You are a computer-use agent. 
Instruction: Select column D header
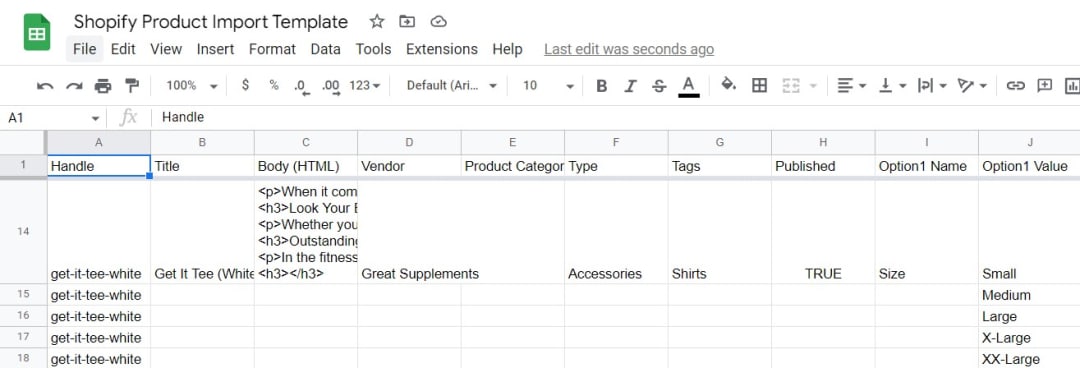click(x=409, y=142)
